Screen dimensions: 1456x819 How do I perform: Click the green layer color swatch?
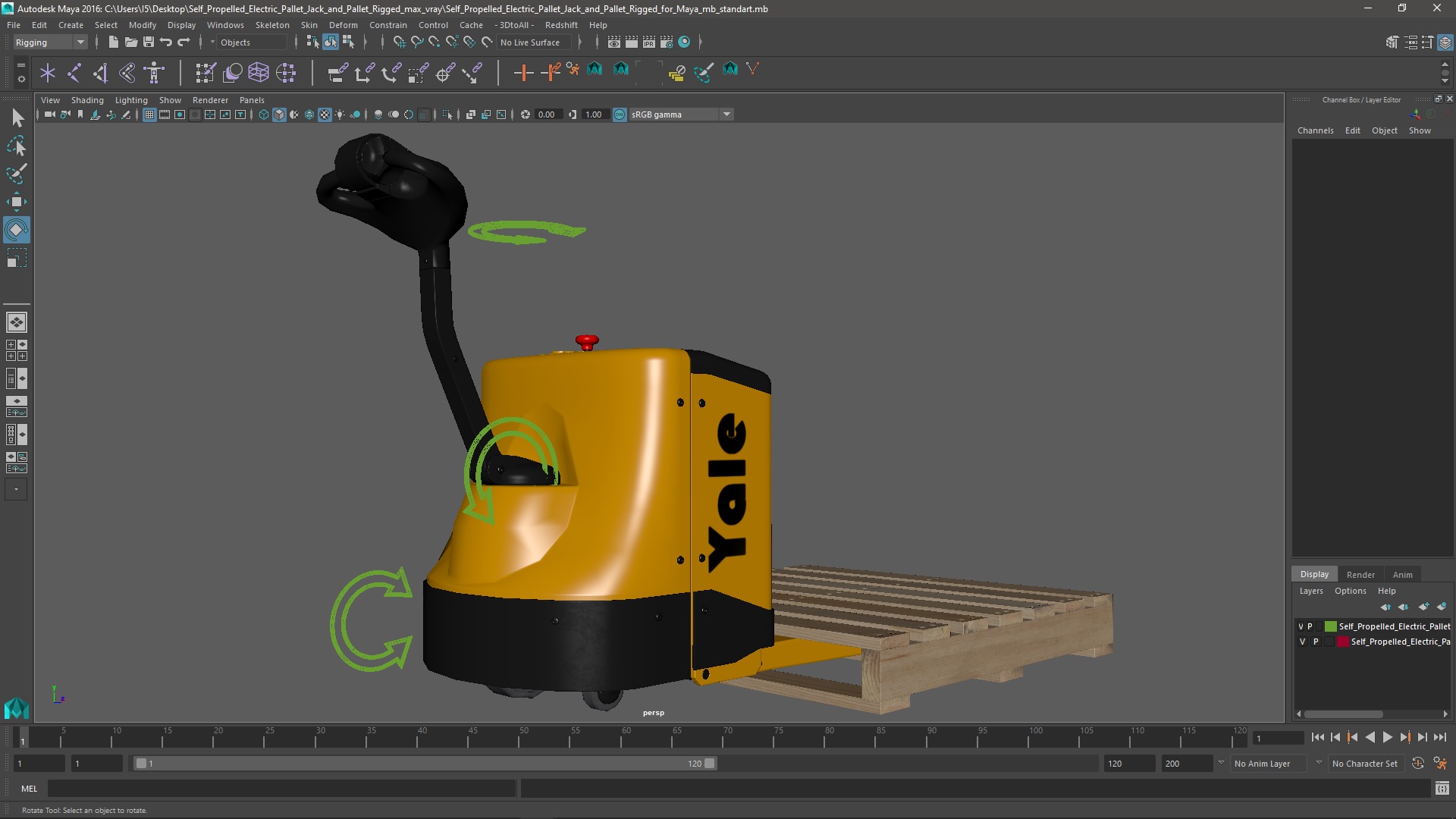coord(1330,626)
